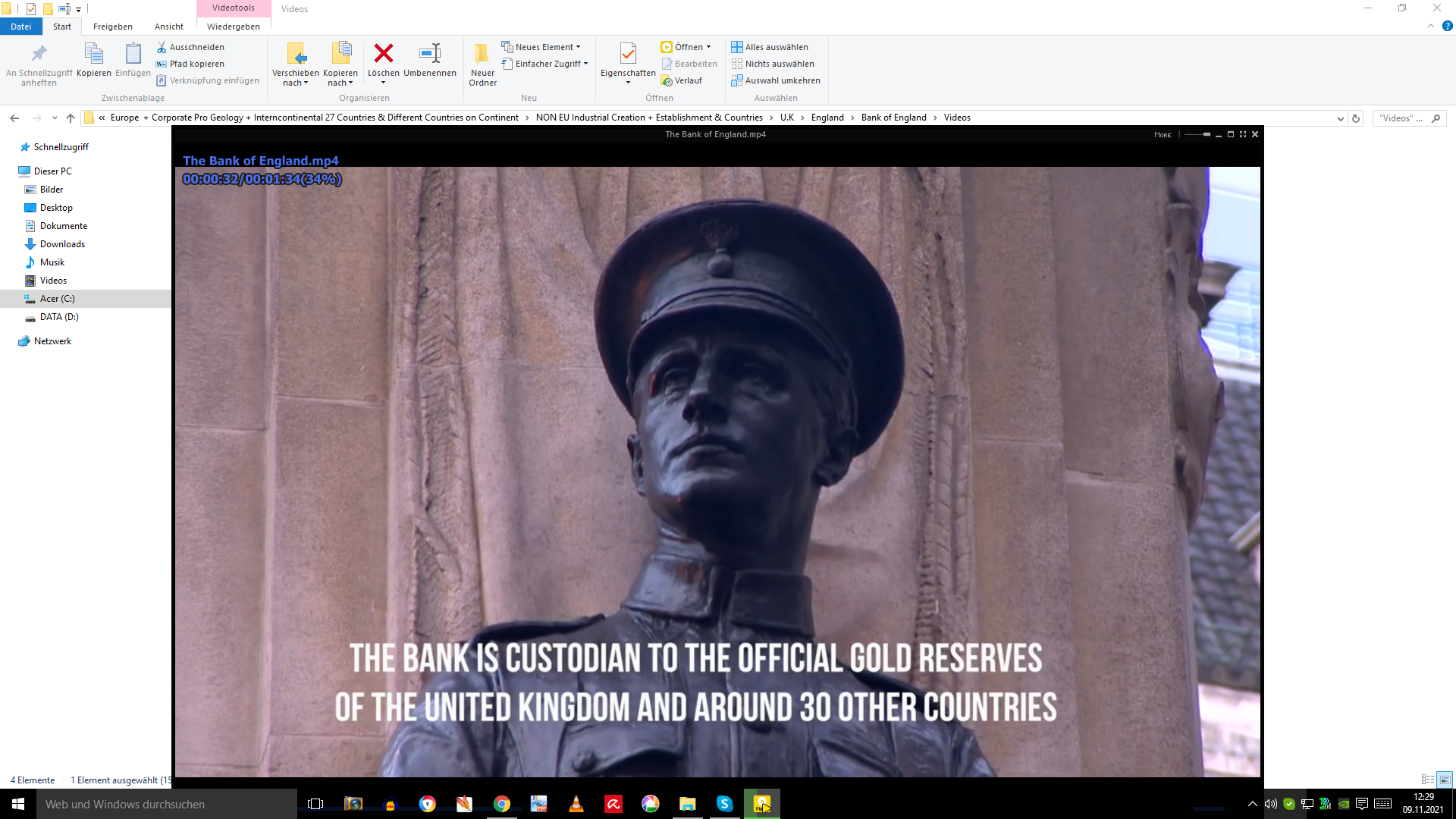Open VLC media player from taskbar
Viewport: 1456px width, 819px height.
pyautogui.click(x=576, y=804)
